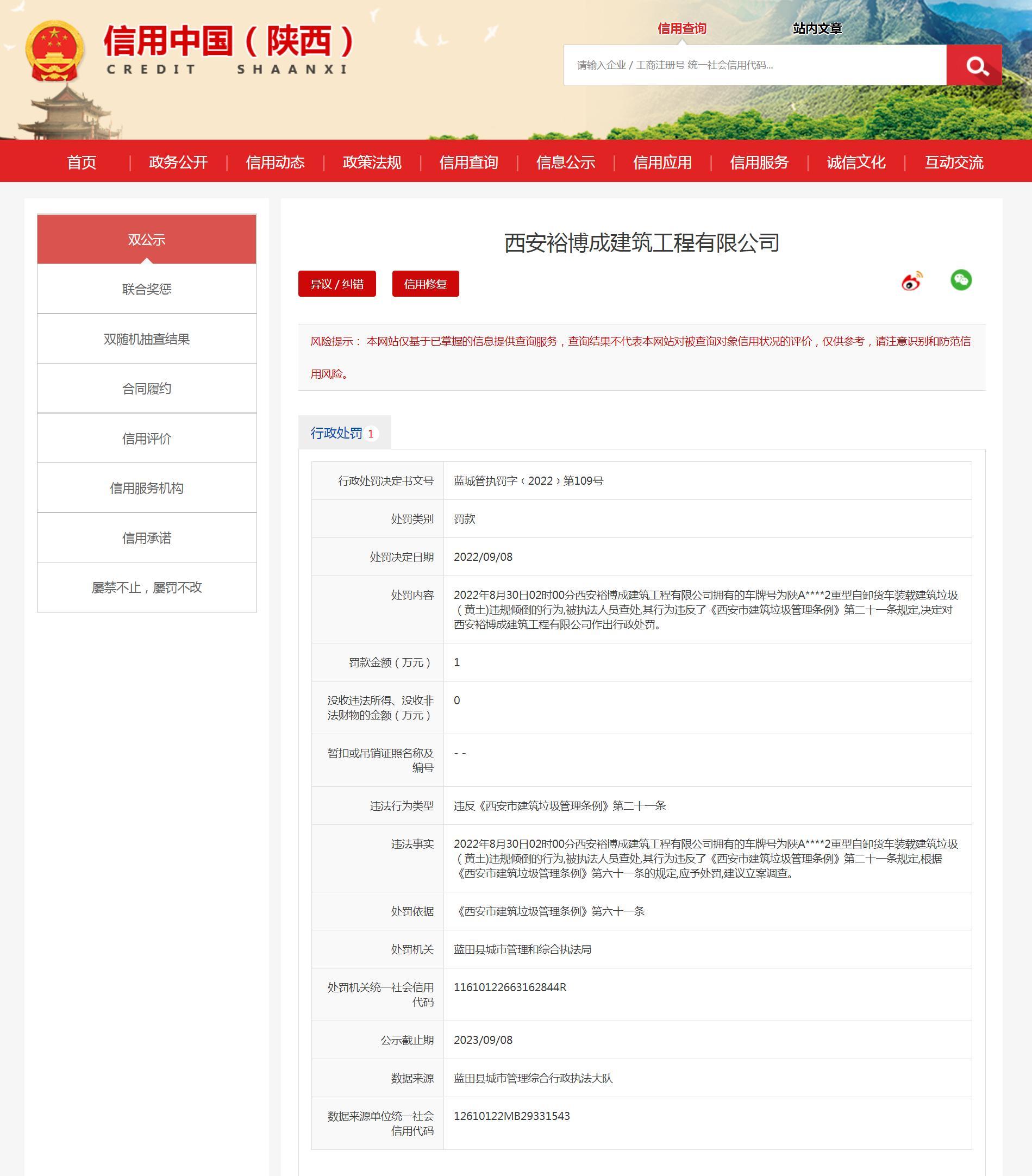The image size is (1032, 1176).
Task: Share page via Weibo icon
Action: coord(911,281)
